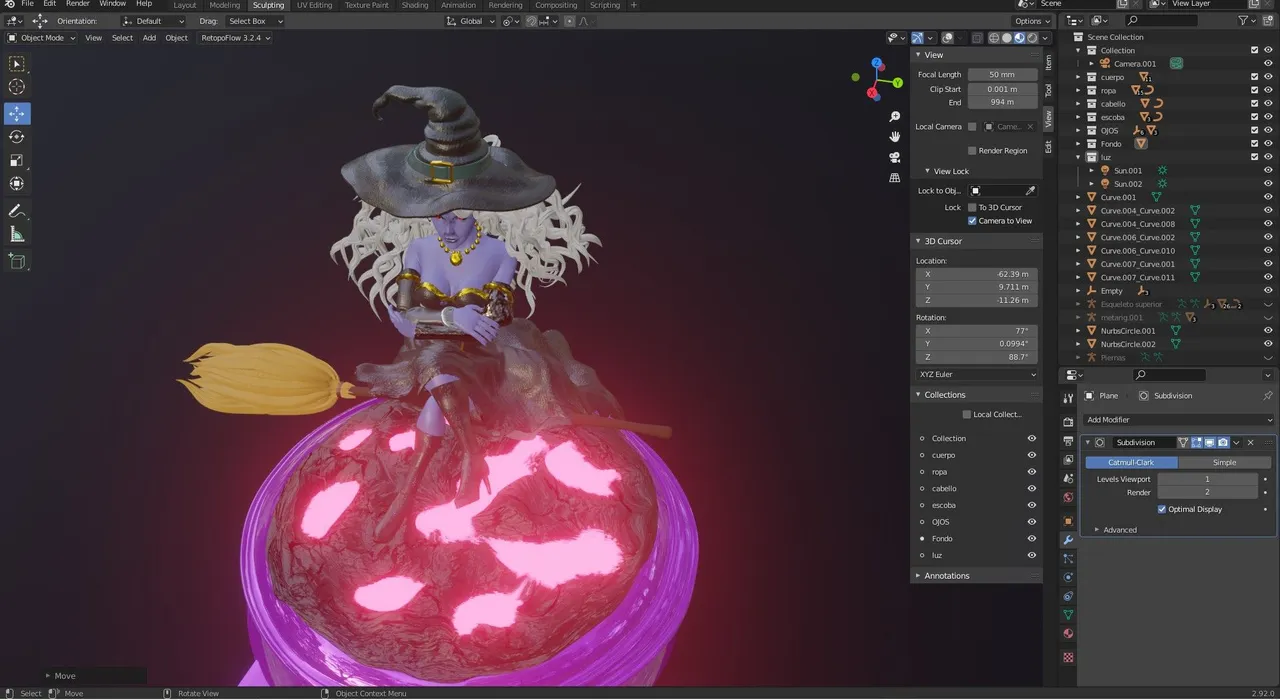Open the Item sidebar tab
Screen dimensions: 1280x700
click(1048, 62)
